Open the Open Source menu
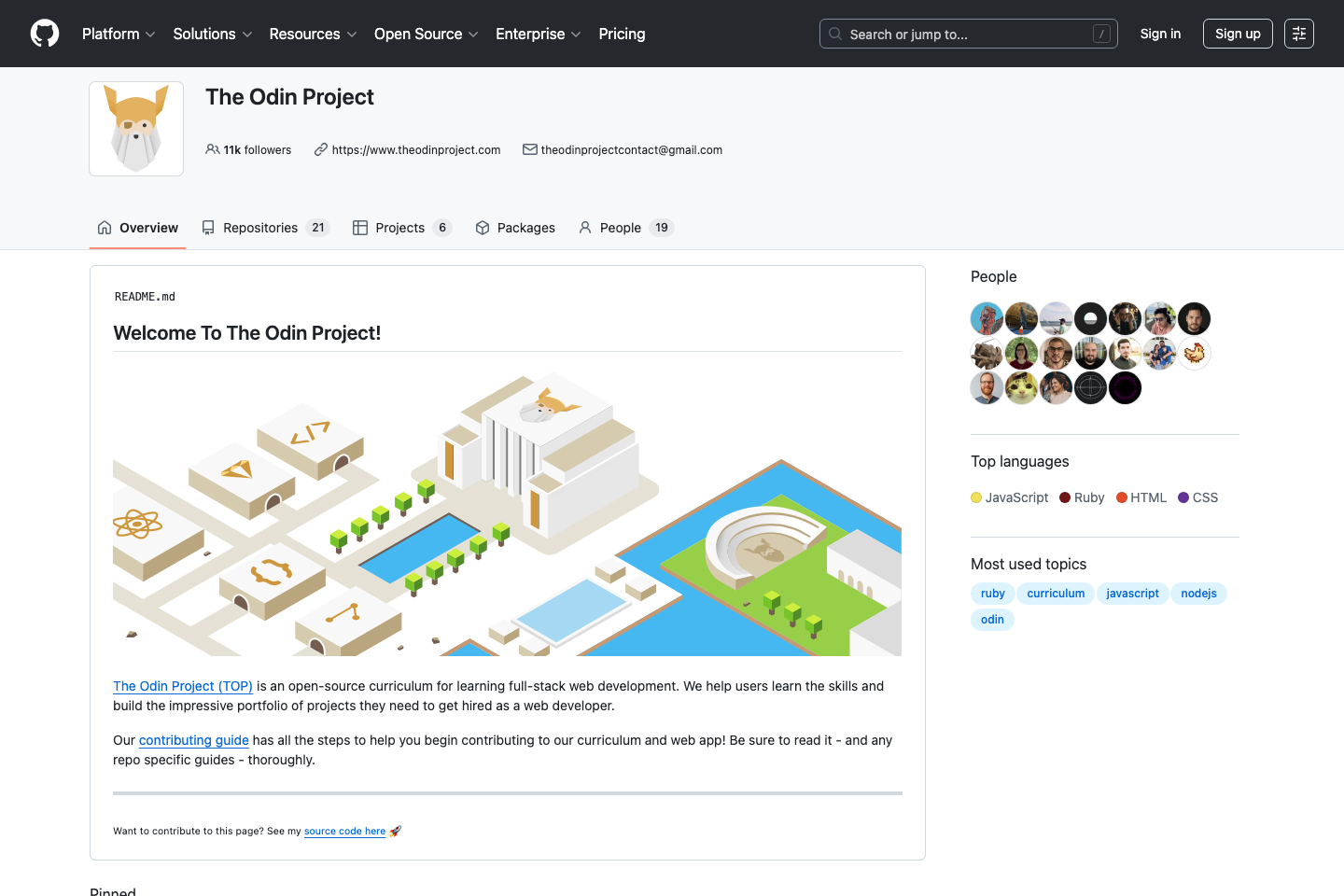Image resolution: width=1344 pixels, height=896 pixels. click(426, 34)
